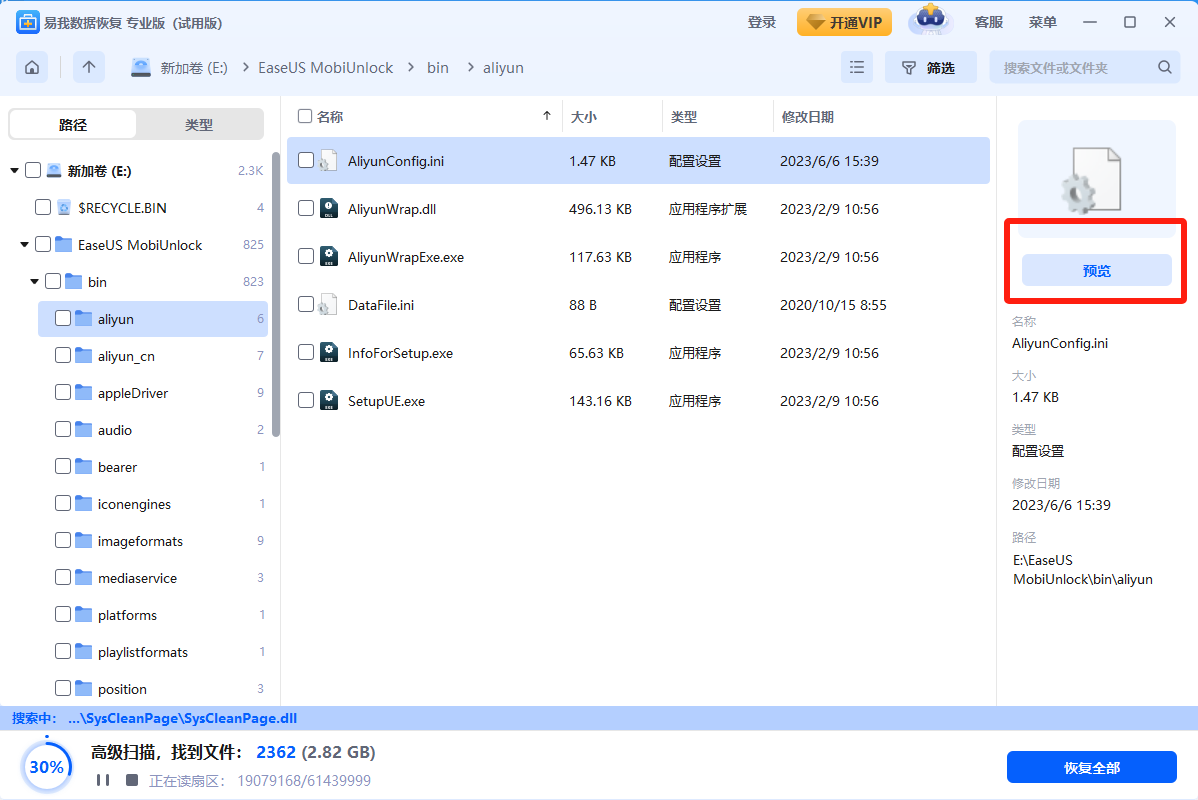Open breadcrumb chevron before aliyun

469,67
